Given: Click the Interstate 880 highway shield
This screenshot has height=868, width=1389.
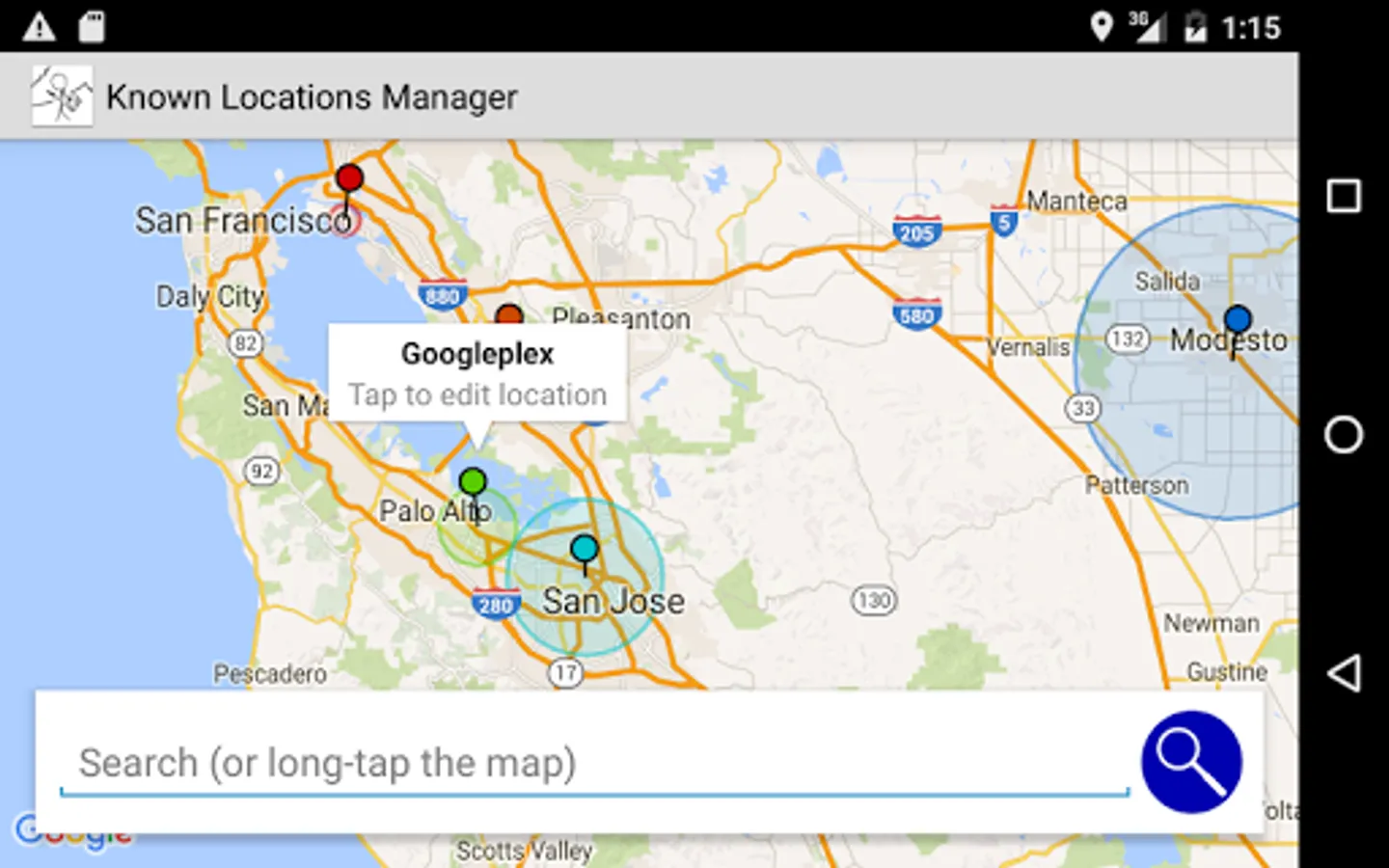Looking at the screenshot, I should click(442, 295).
